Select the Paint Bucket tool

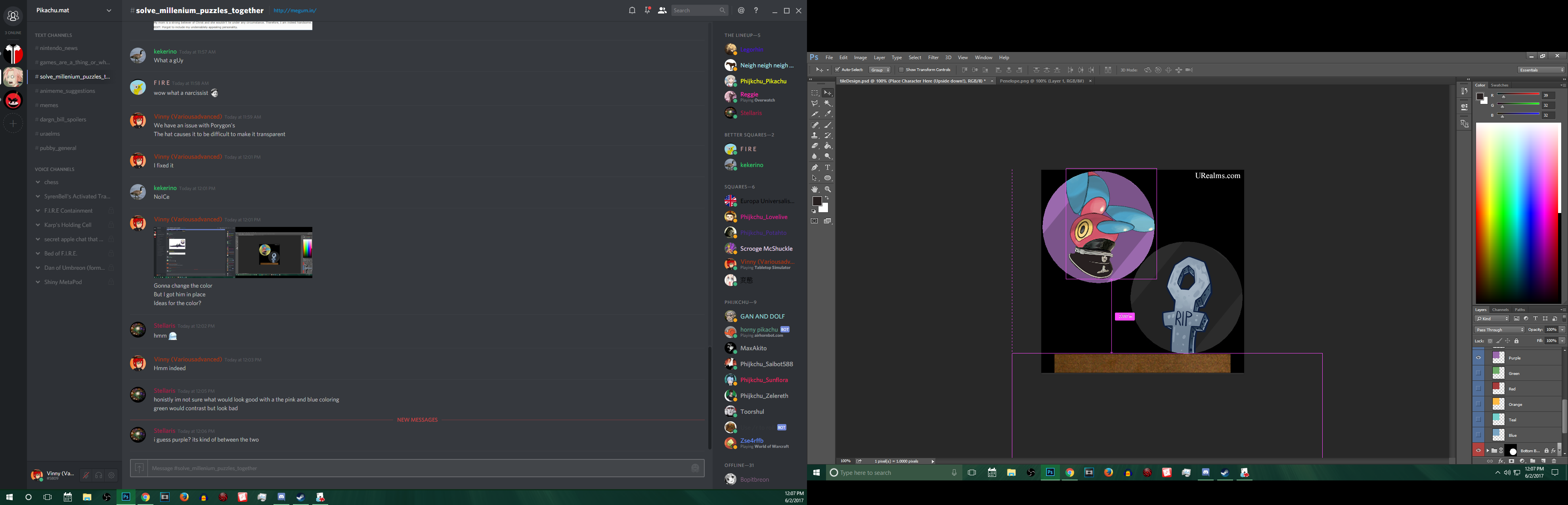point(828,146)
